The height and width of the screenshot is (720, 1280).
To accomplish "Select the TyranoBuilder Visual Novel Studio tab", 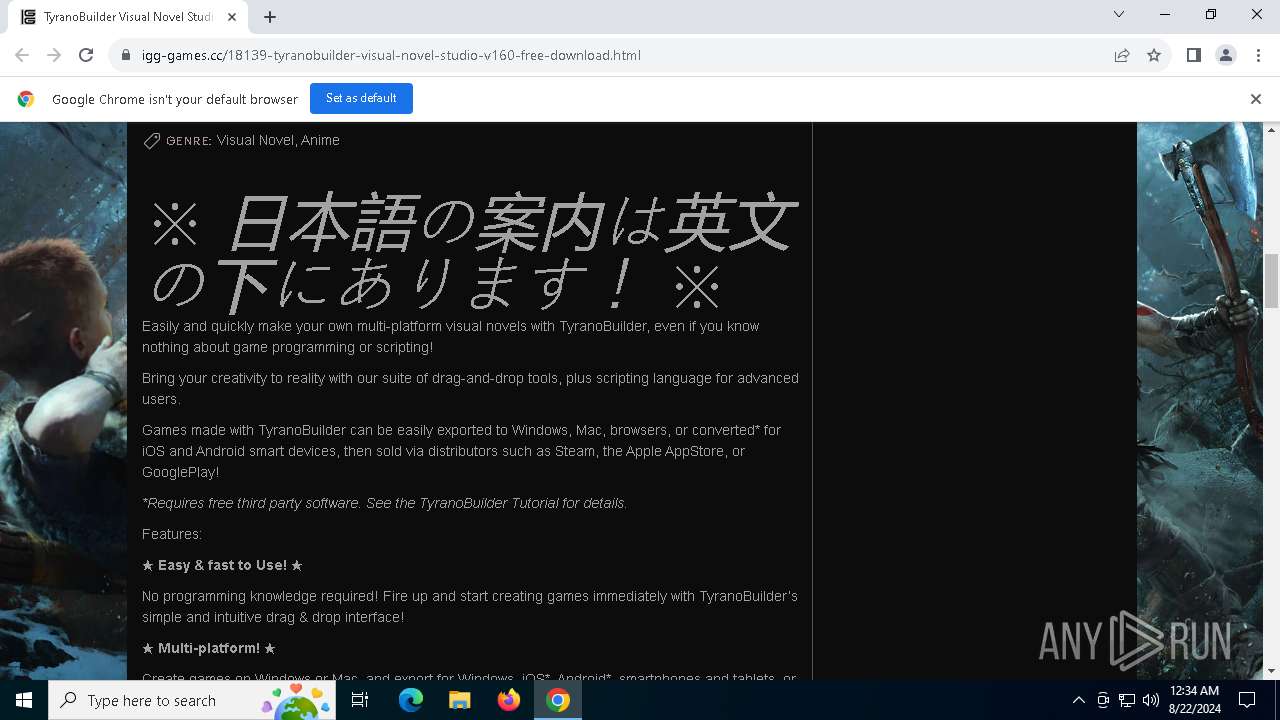I will (128, 16).
